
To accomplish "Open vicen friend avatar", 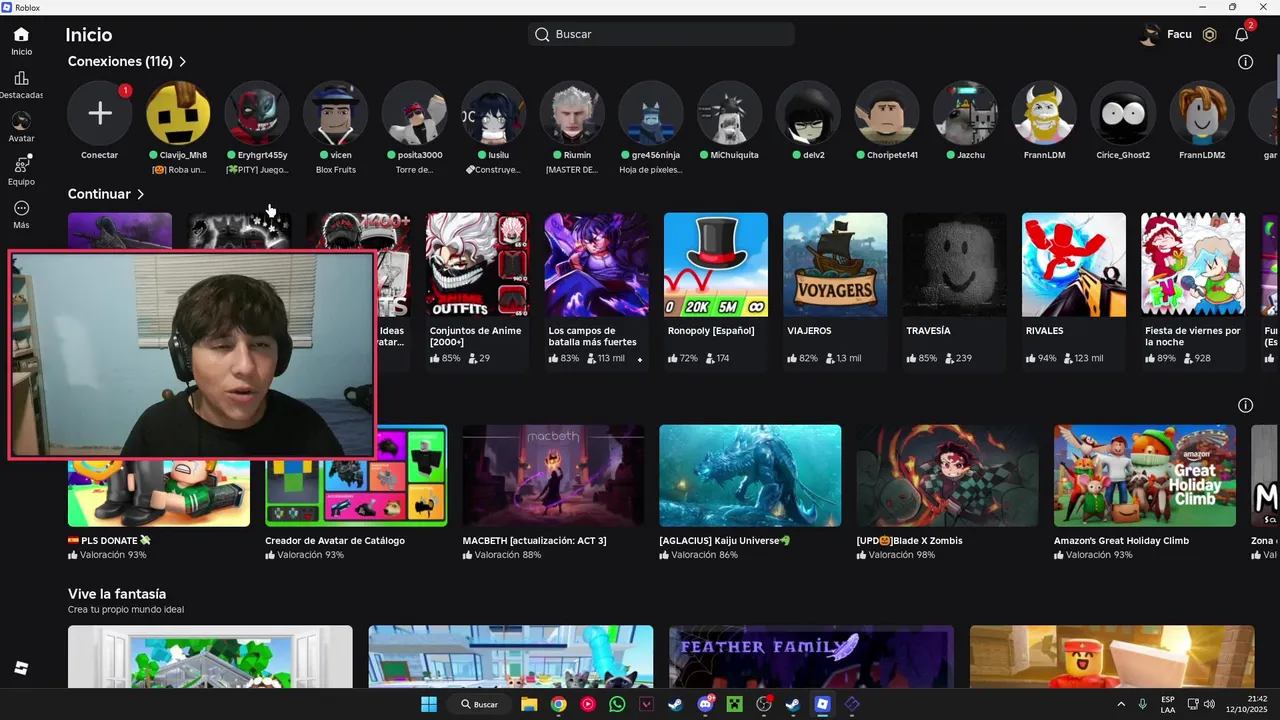I will 336,113.
